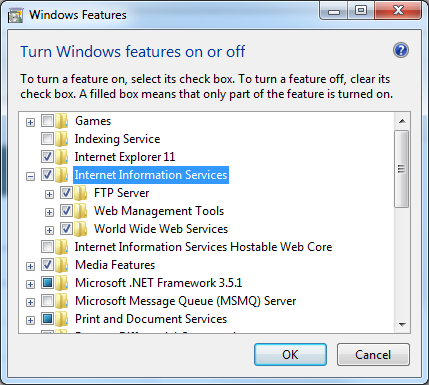The image size is (429, 385).
Task: Select the Media Features tree item
Action: click(115, 265)
